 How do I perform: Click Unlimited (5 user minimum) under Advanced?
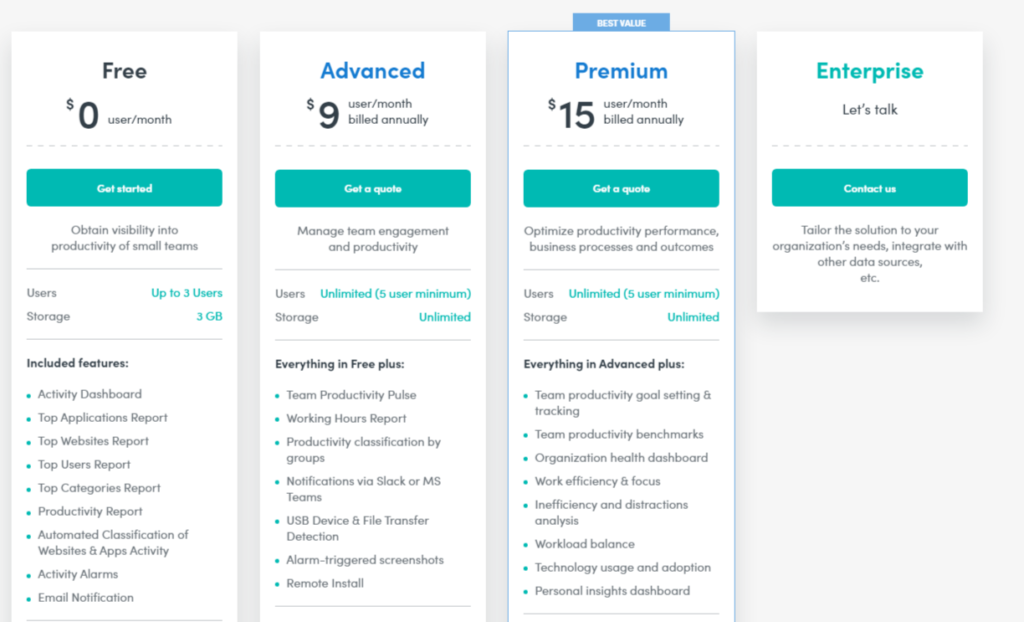pos(394,293)
